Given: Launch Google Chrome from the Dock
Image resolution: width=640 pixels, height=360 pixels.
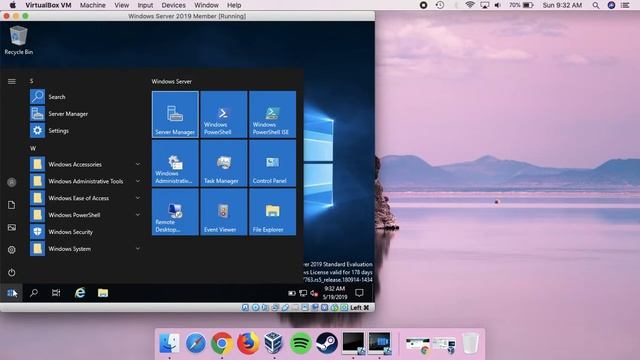Looking at the screenshot, I should (222, 343).
